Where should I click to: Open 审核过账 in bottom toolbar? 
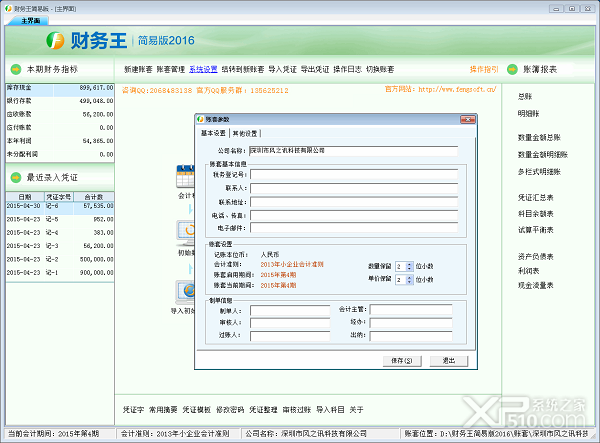(x=297, y=410)
